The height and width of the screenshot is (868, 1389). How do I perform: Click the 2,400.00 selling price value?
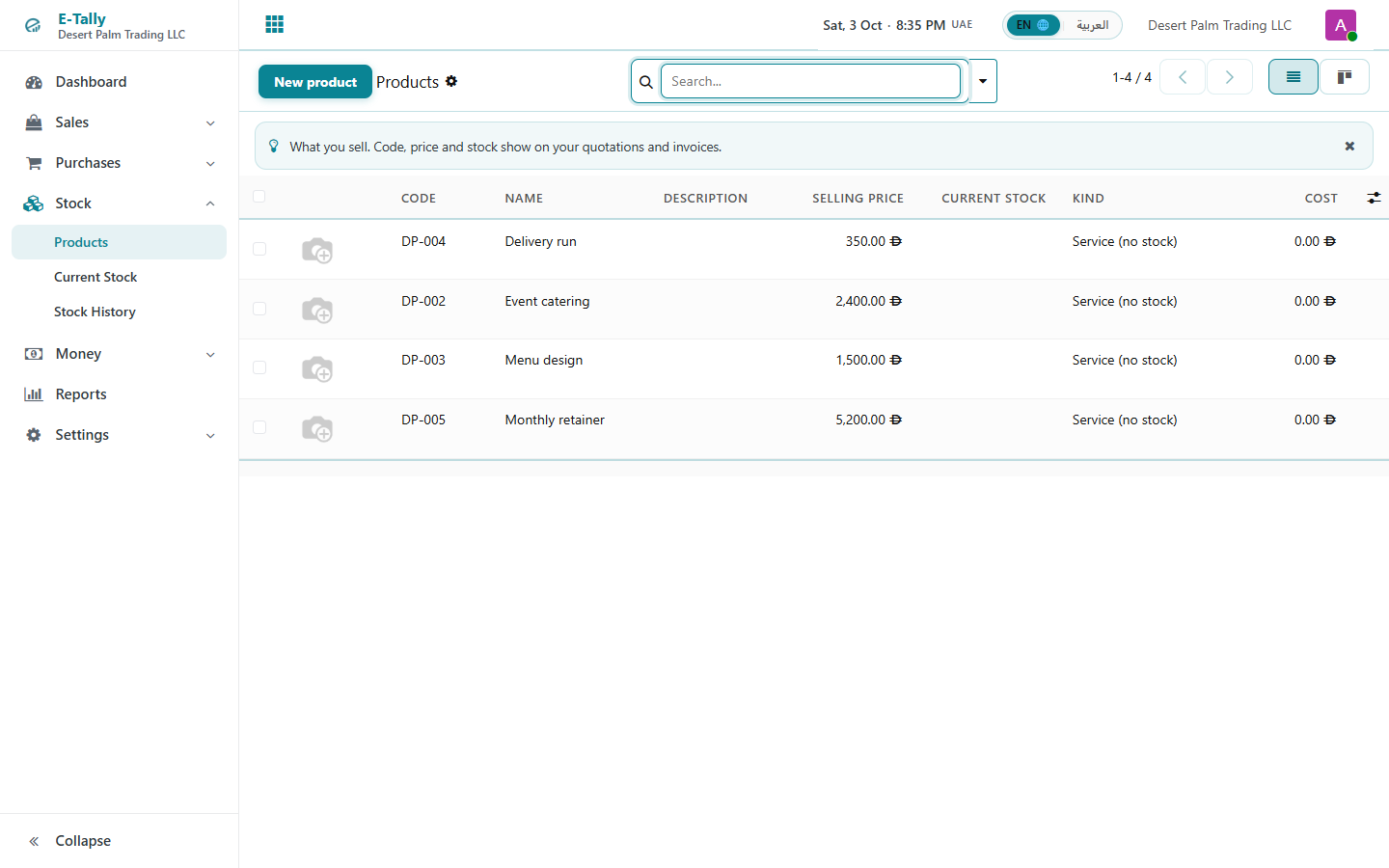point(868,301)
